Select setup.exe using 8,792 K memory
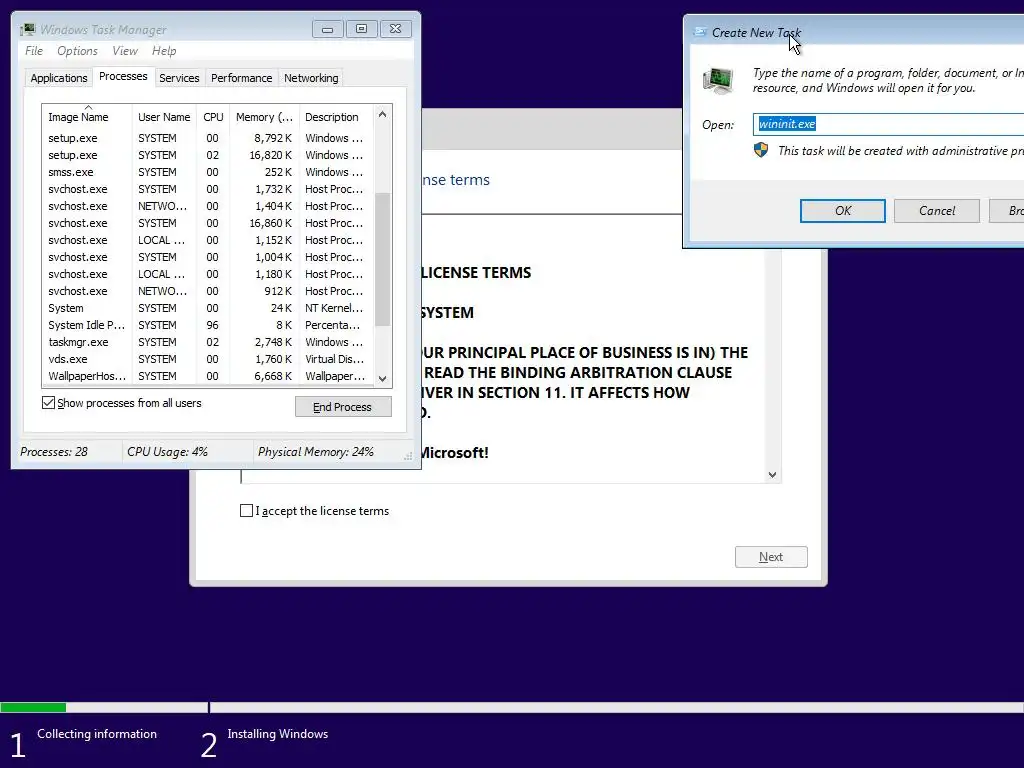The image size is (1024, 768). tap(208, 138)
